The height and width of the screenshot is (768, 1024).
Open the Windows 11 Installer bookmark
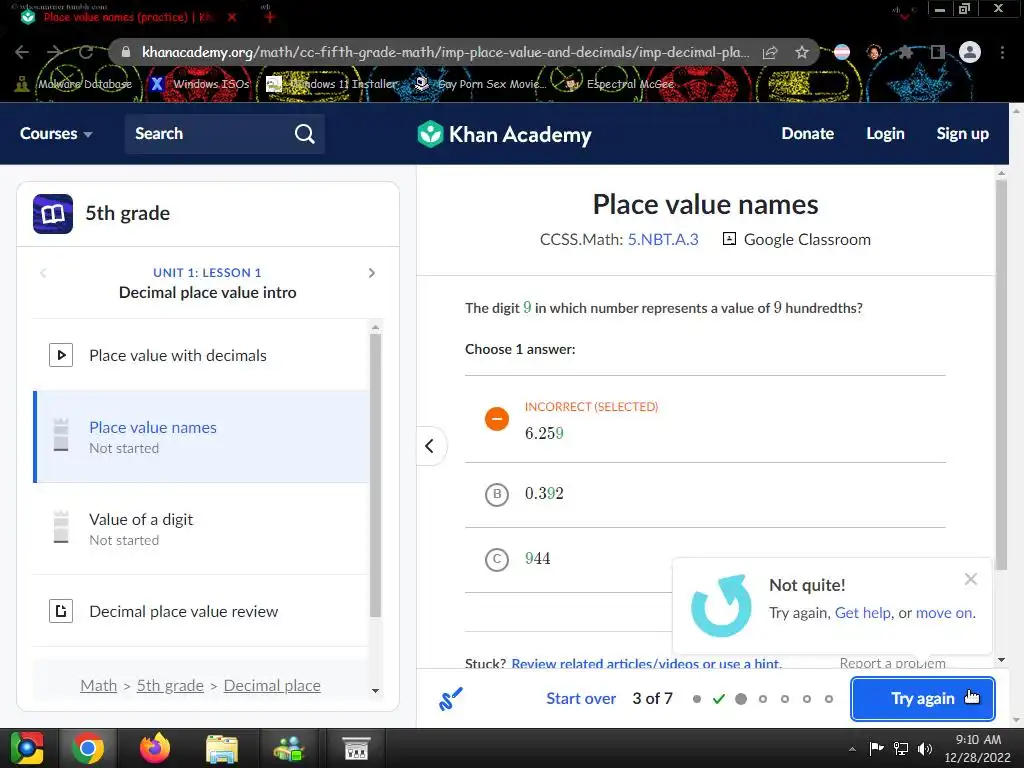[x=332, y=84]
